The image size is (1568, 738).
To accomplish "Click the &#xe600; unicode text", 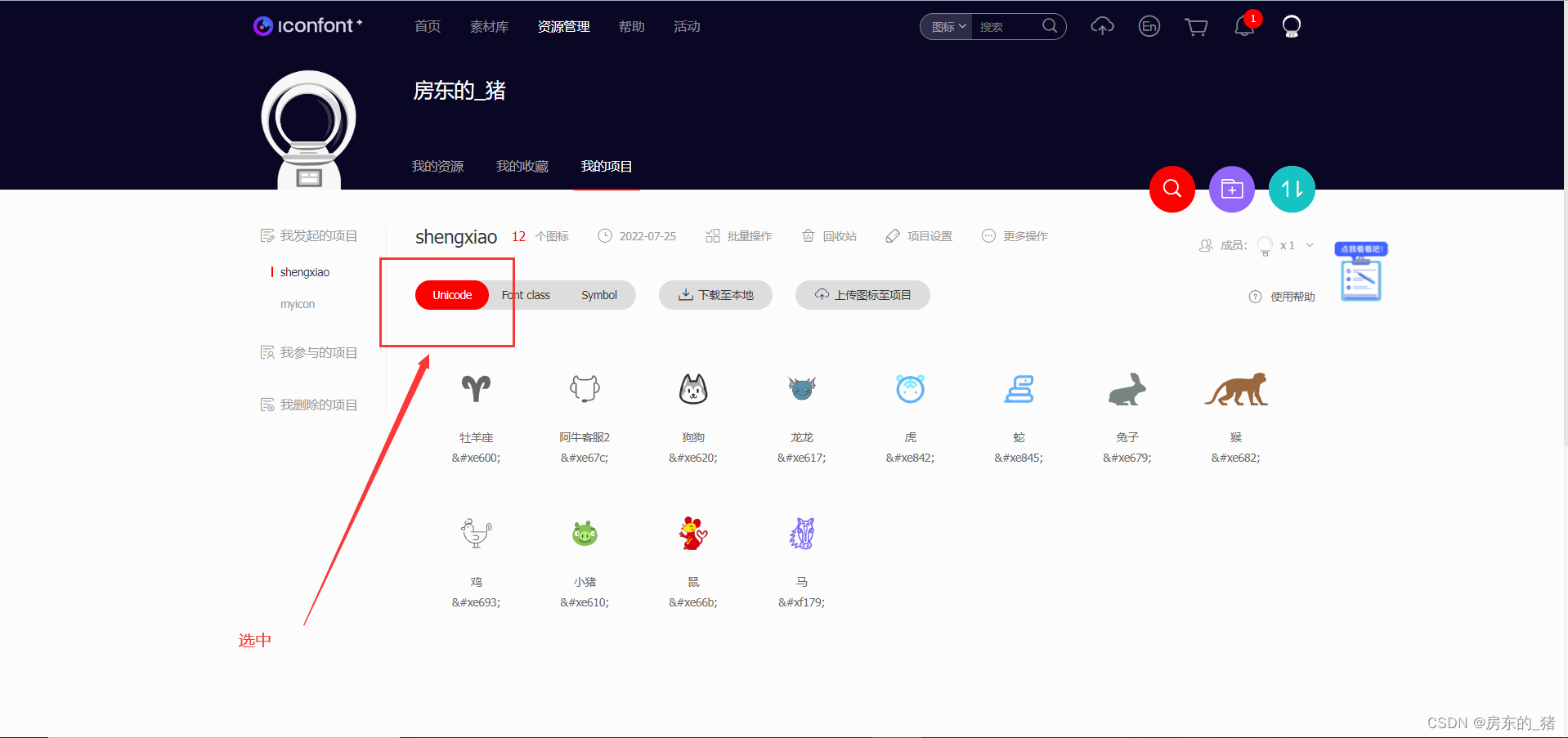I will (x=476, y=458).
